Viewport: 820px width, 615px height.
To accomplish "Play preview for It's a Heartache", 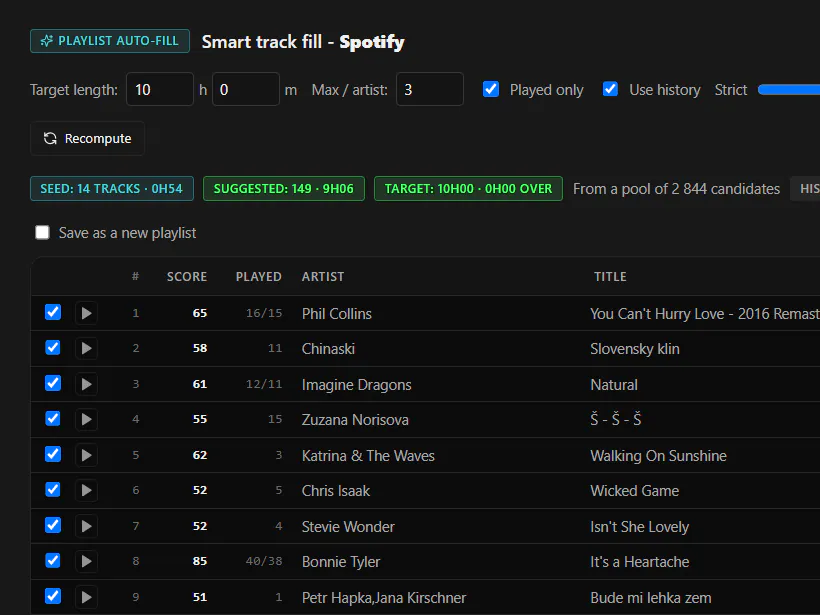I will pyautogui.click(x=86, y=562).
